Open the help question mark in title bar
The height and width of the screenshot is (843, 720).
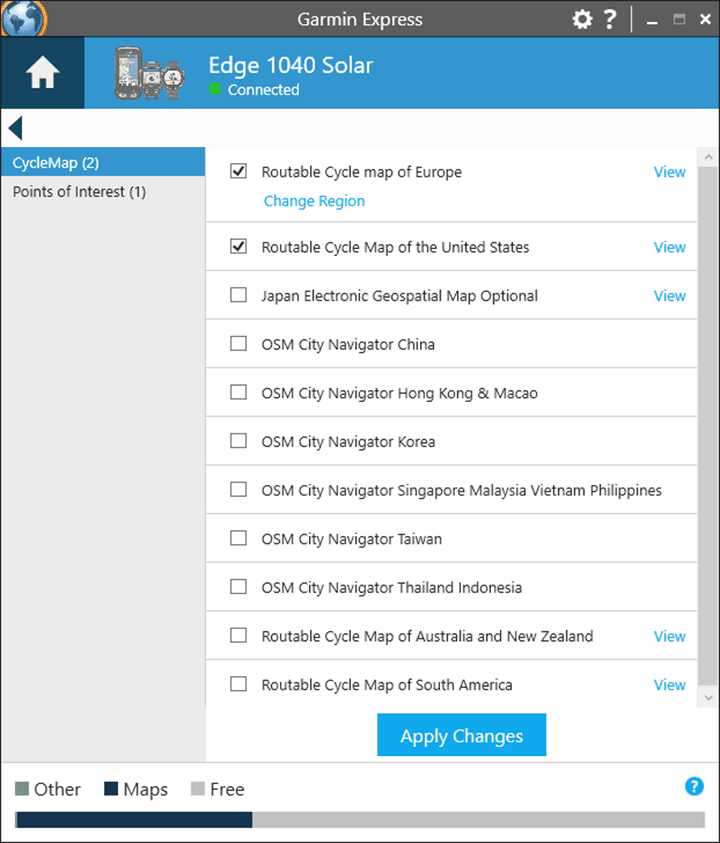tap(610, 19)
